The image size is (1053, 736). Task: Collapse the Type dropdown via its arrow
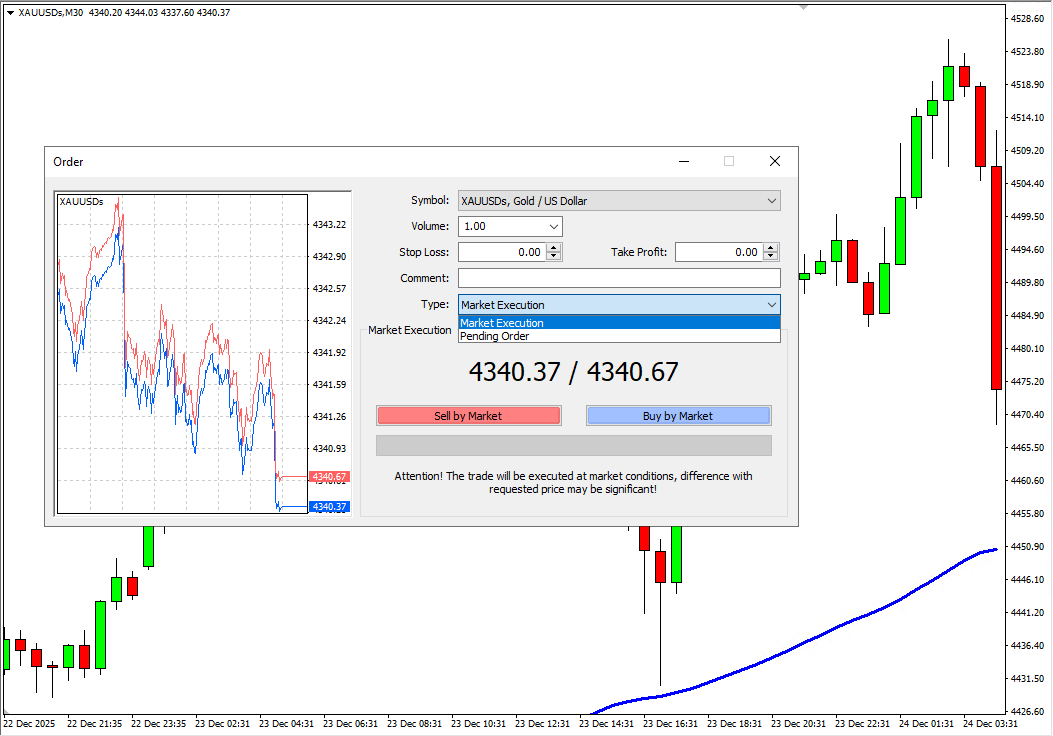(771, 305)
